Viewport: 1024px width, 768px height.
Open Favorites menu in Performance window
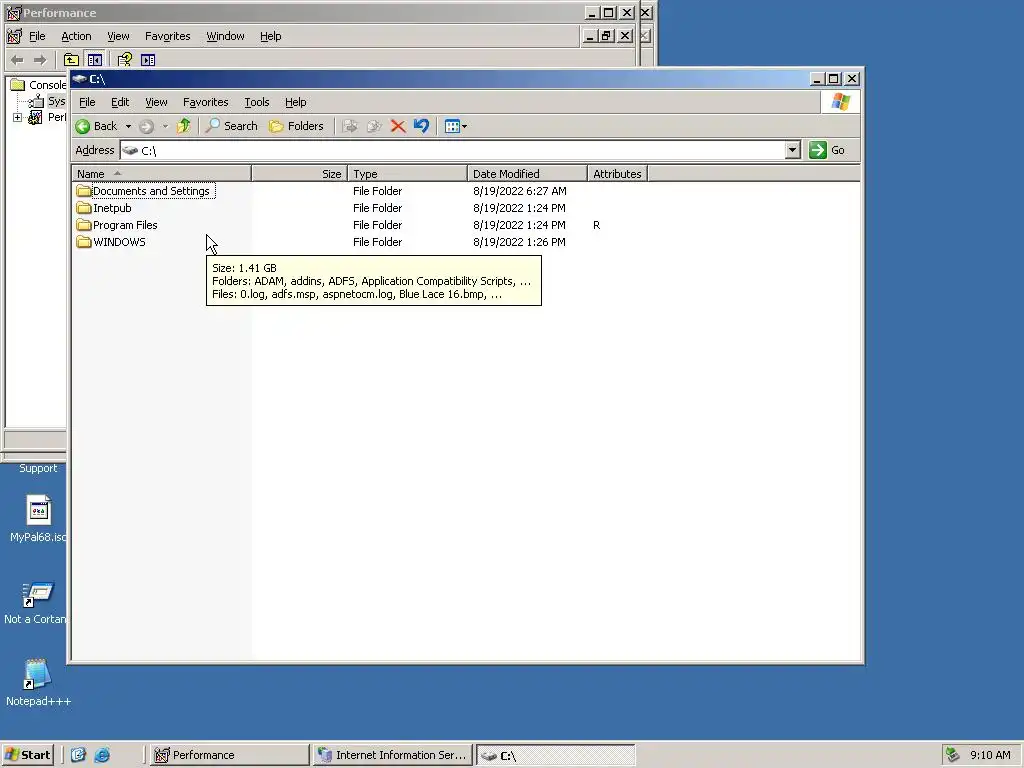click(x=167, y=36)
